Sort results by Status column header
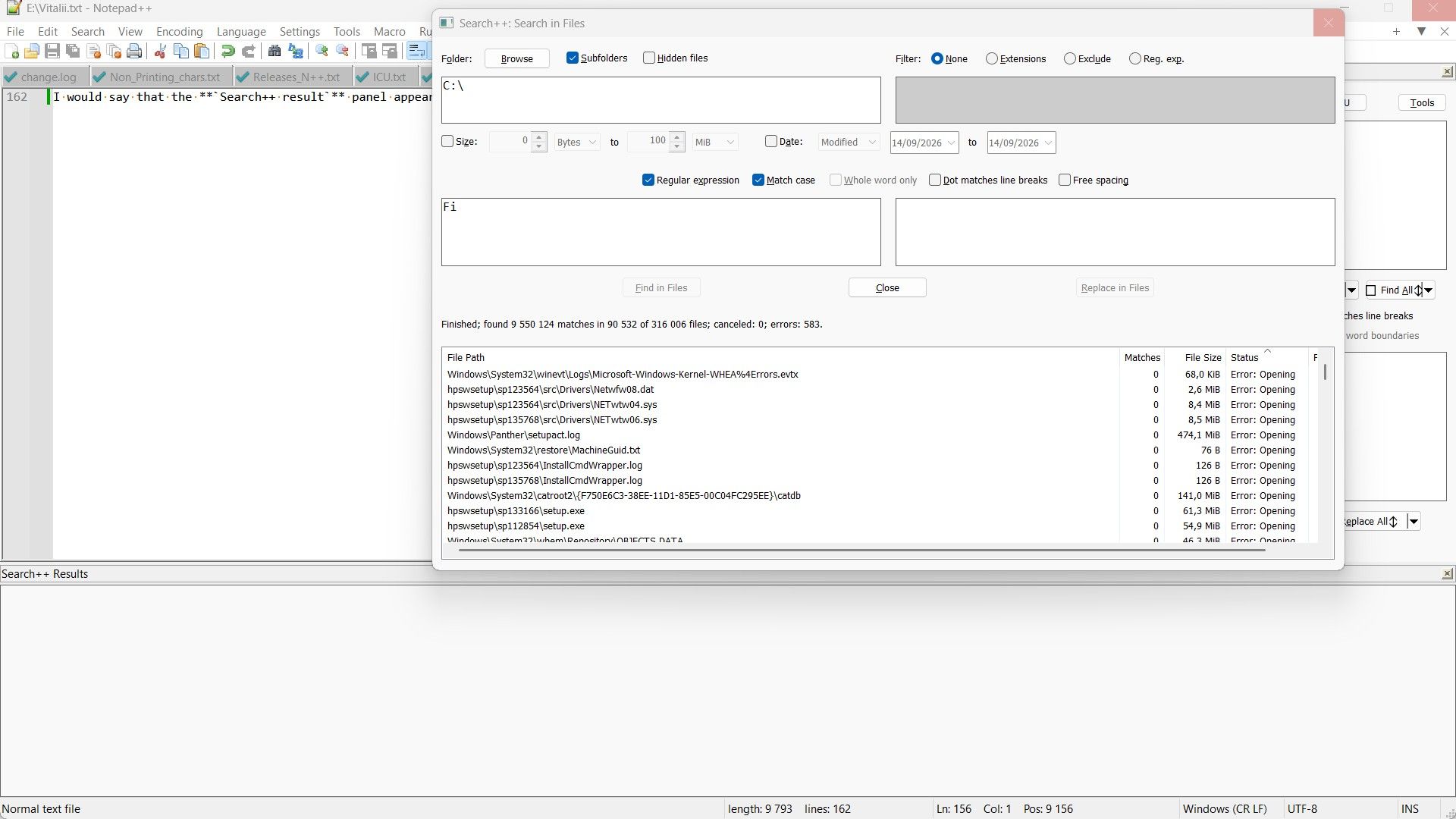1456x819 pixels. pos(1266,358)
